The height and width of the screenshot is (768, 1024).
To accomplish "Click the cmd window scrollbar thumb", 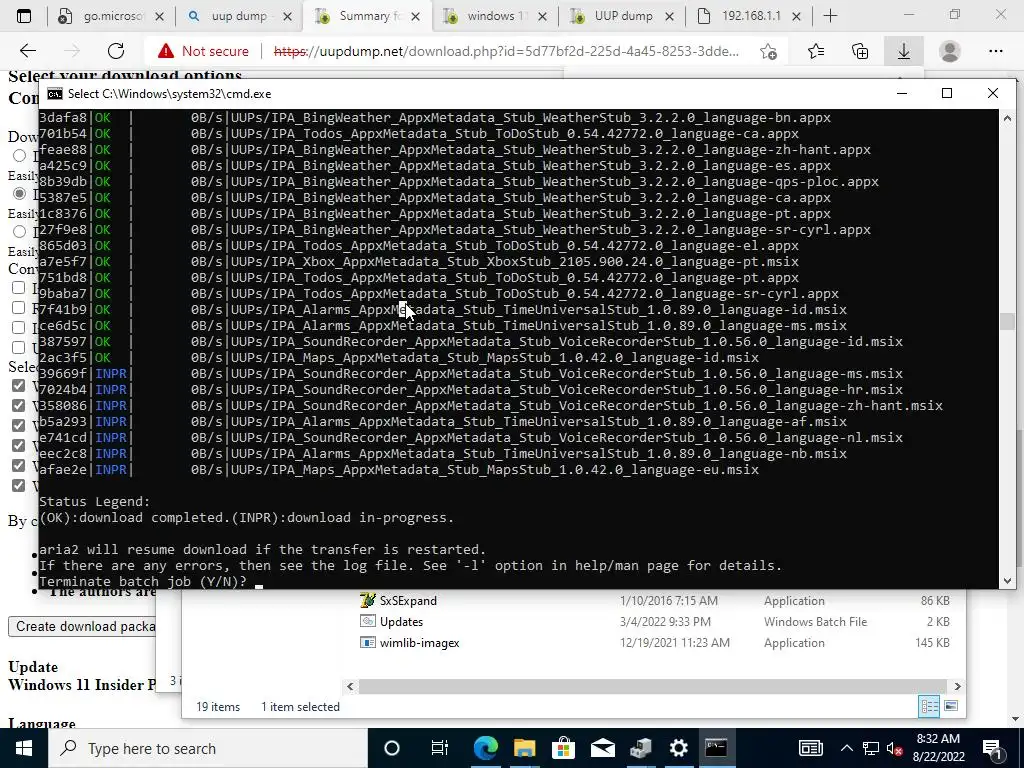I will tap(1006, 321).
